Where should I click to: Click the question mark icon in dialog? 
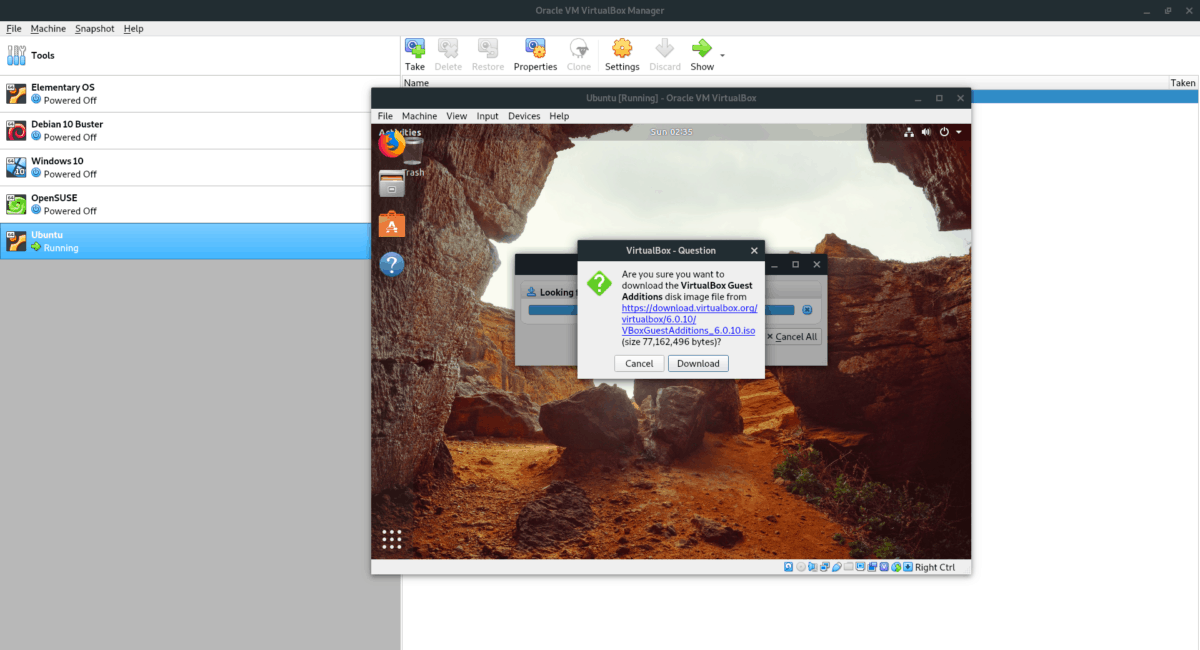click(x=599, y=283)
